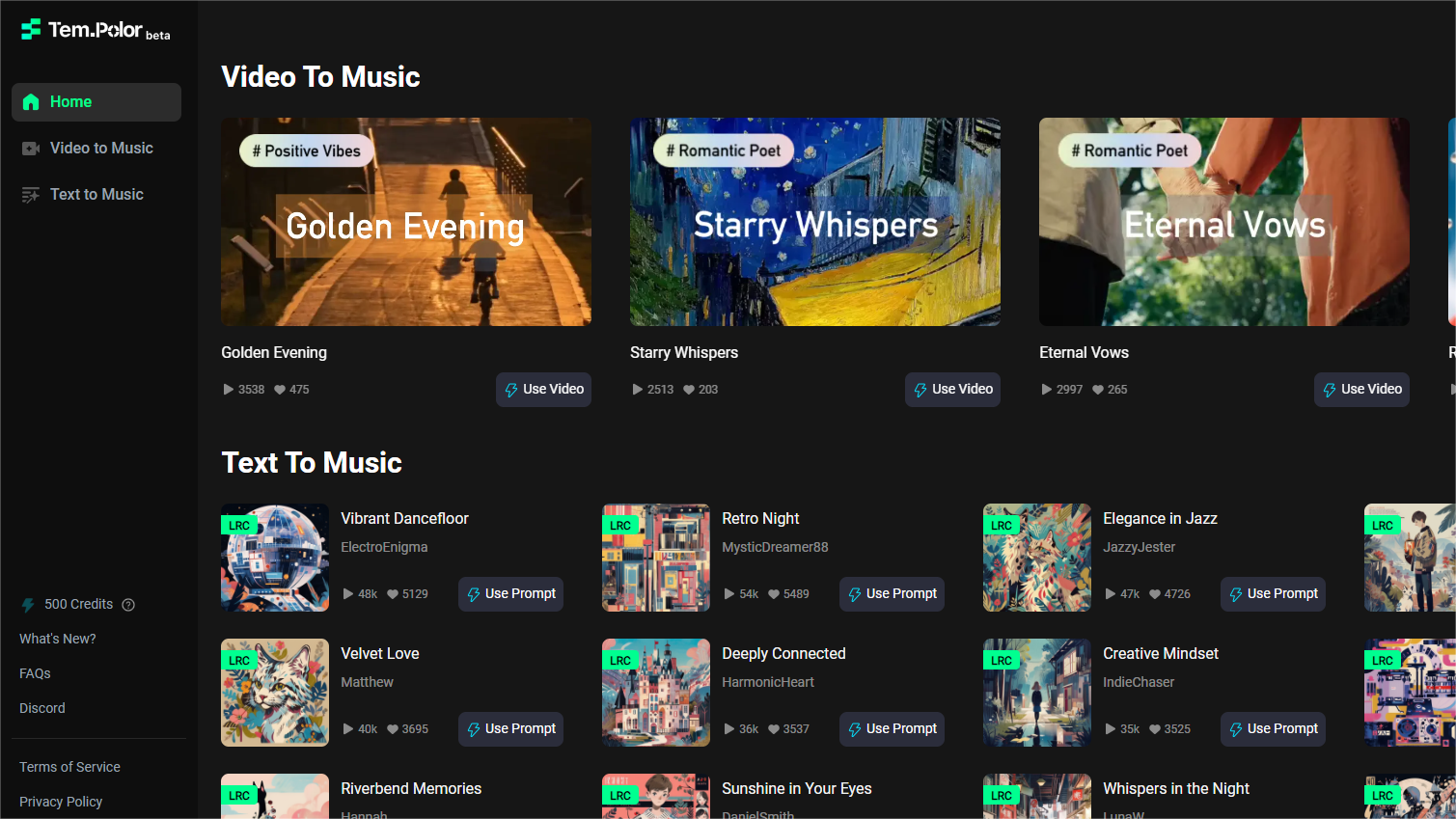This screenshot has height=819, width=1456.
Task: Click the LRC badge on Vibrant Dancefloor
Action: point(239,526)
